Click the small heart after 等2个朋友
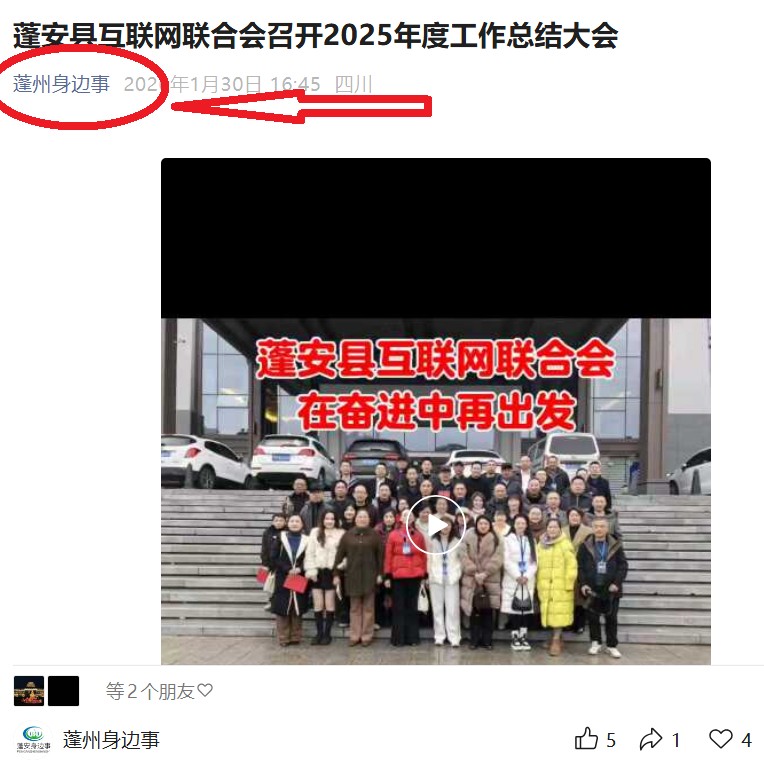764x774 pixels. point(205,690)
